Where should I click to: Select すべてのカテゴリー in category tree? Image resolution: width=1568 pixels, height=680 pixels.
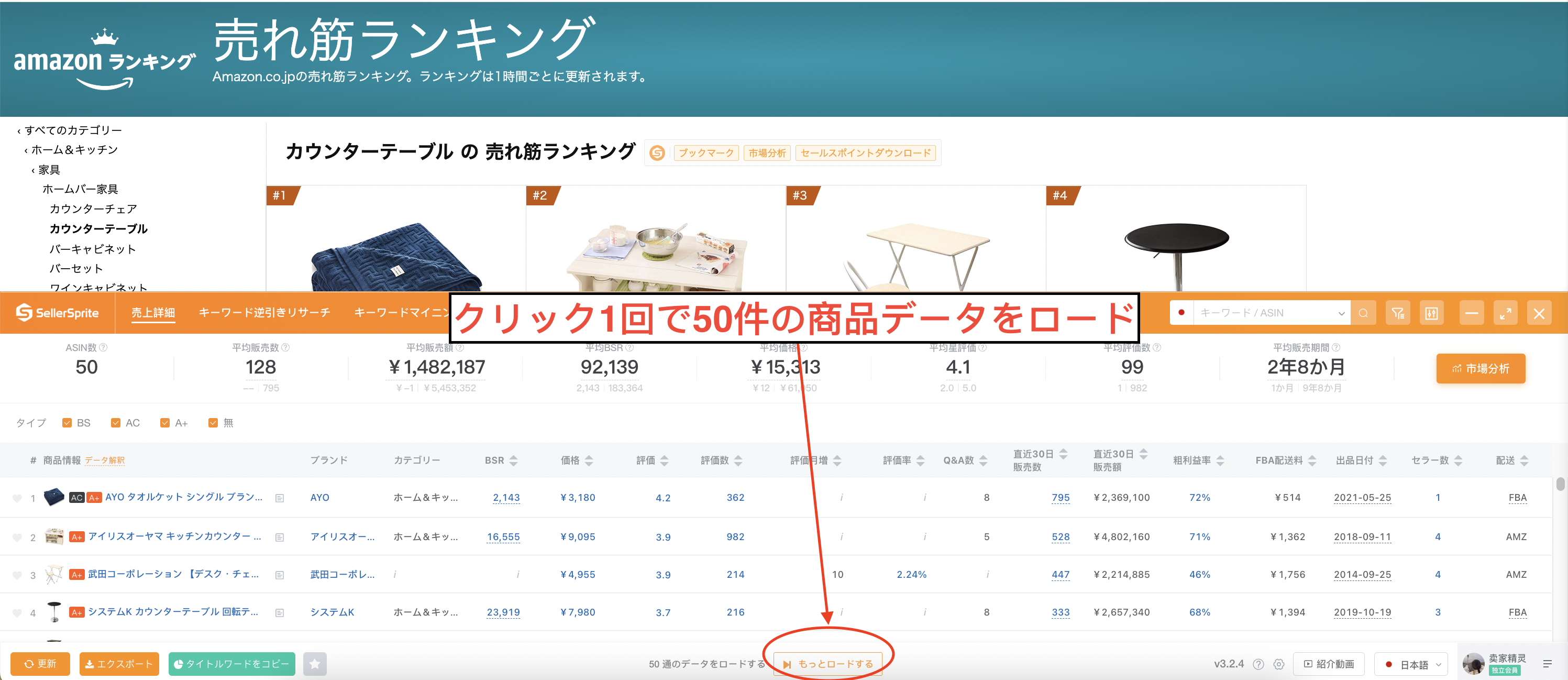(x=73, y=130)
